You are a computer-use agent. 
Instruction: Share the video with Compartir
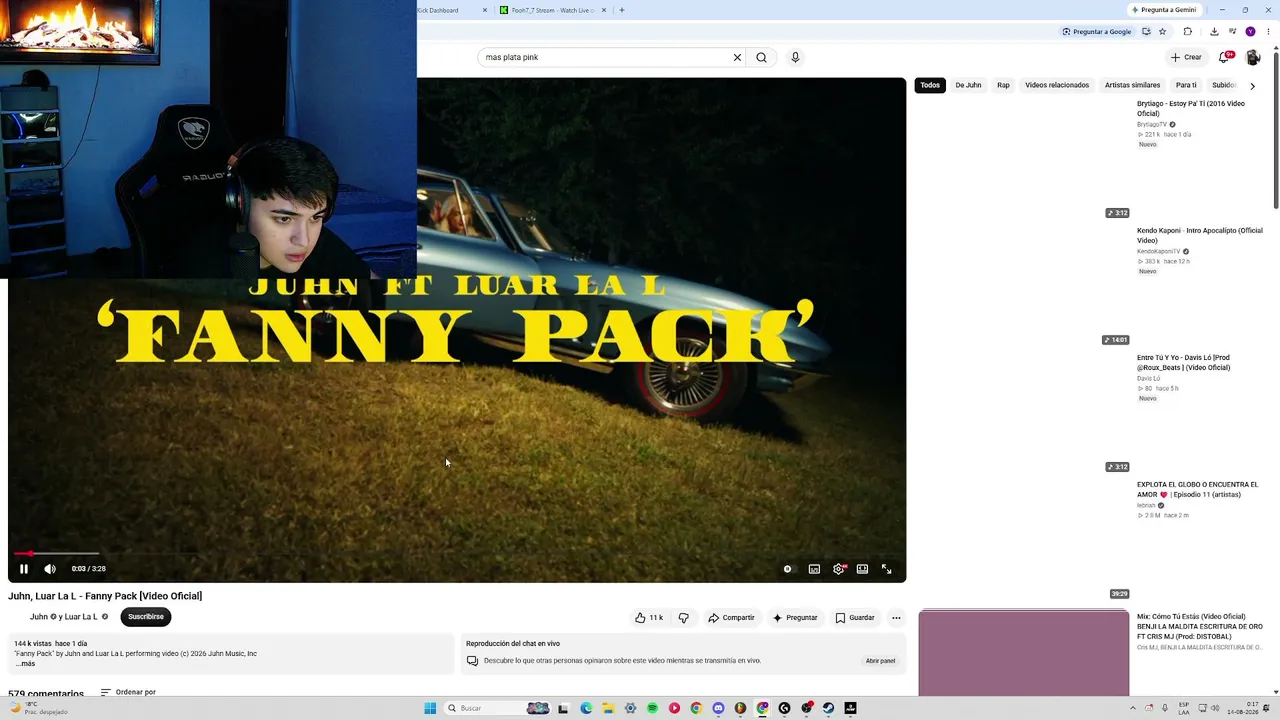click(x=731, y=618)
